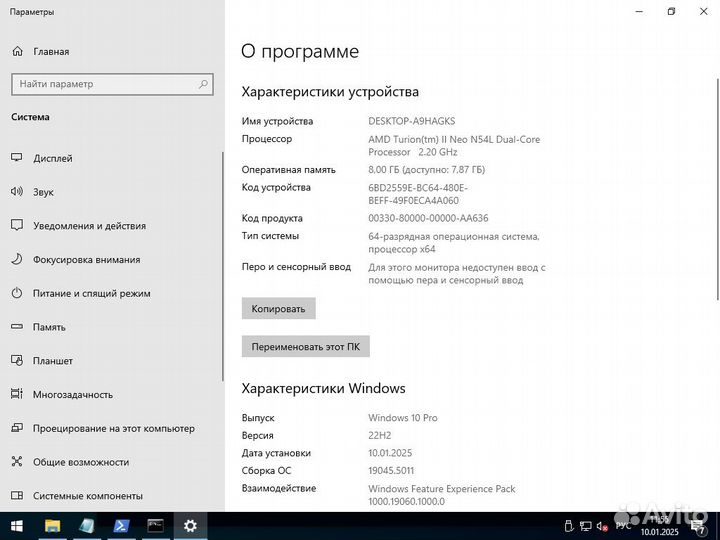Click the 19045.5011 OS build value
This screenshot has height=540, width=720.
391,471
